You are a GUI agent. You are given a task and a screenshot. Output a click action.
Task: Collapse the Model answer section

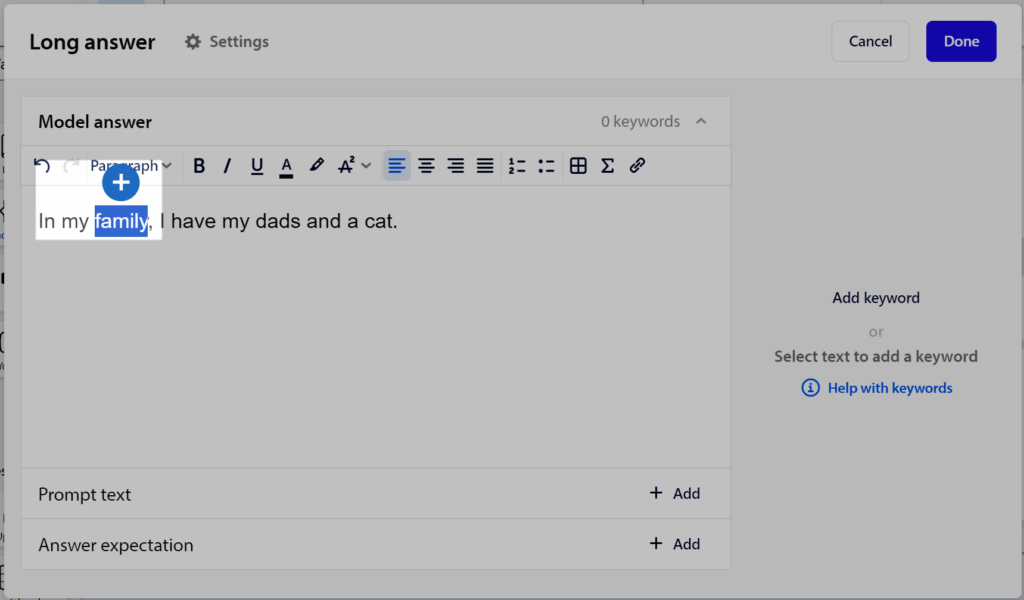tap(701, 121)
